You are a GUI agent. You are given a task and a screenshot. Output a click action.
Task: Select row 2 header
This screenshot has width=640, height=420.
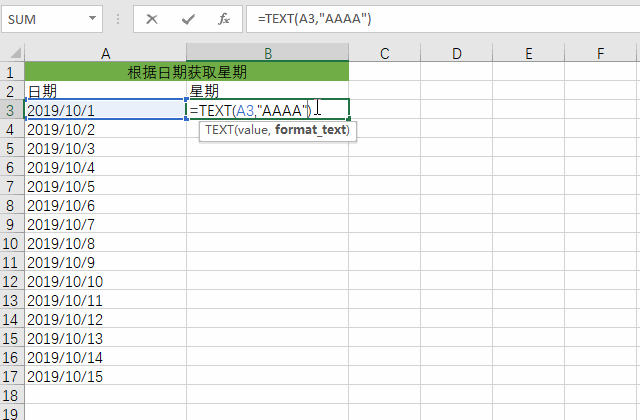(x=12, y=91)
